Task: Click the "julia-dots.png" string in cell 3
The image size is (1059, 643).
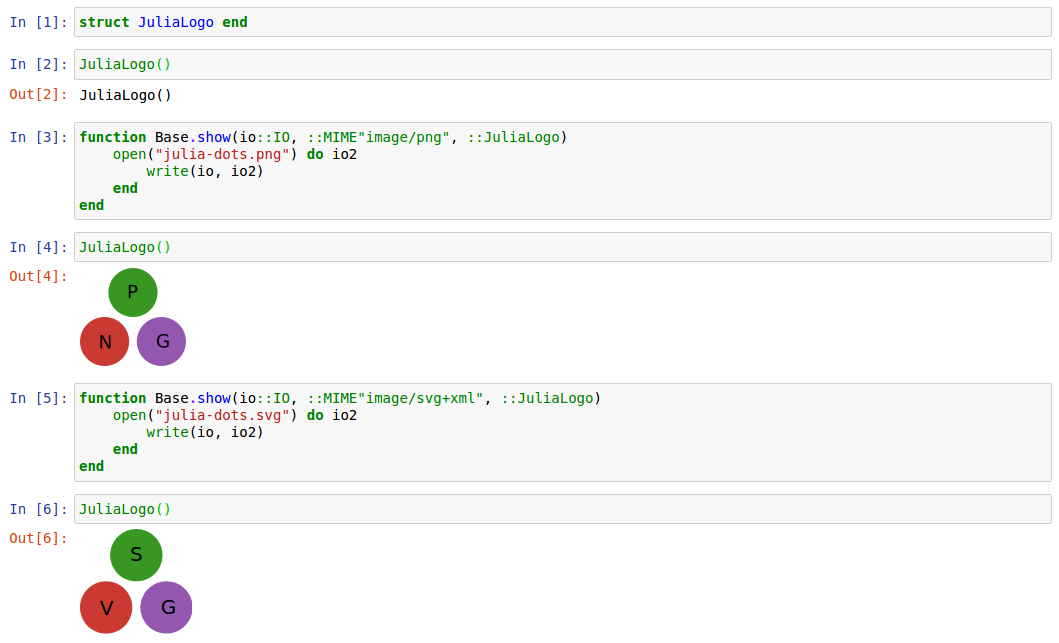Action: pyautogui.click(x=222, y=155)
